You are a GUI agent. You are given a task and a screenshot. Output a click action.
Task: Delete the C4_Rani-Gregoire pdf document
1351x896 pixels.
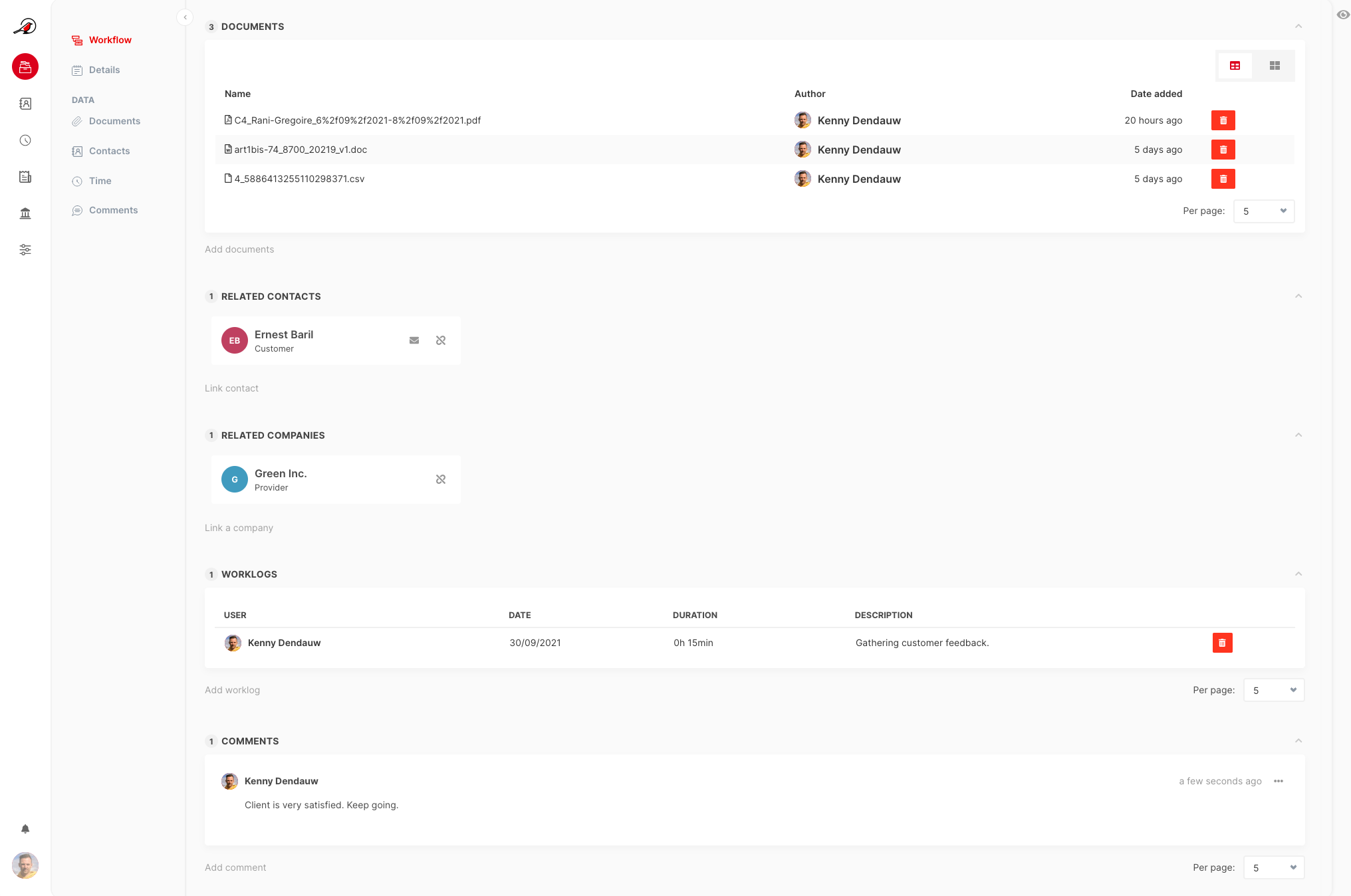(1223, 120)
